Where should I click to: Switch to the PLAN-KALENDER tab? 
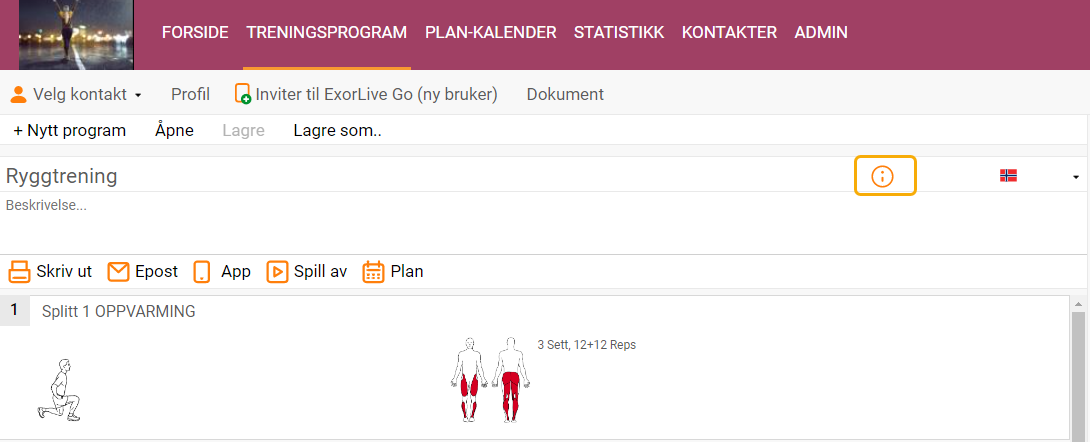[x=491, y=33]
